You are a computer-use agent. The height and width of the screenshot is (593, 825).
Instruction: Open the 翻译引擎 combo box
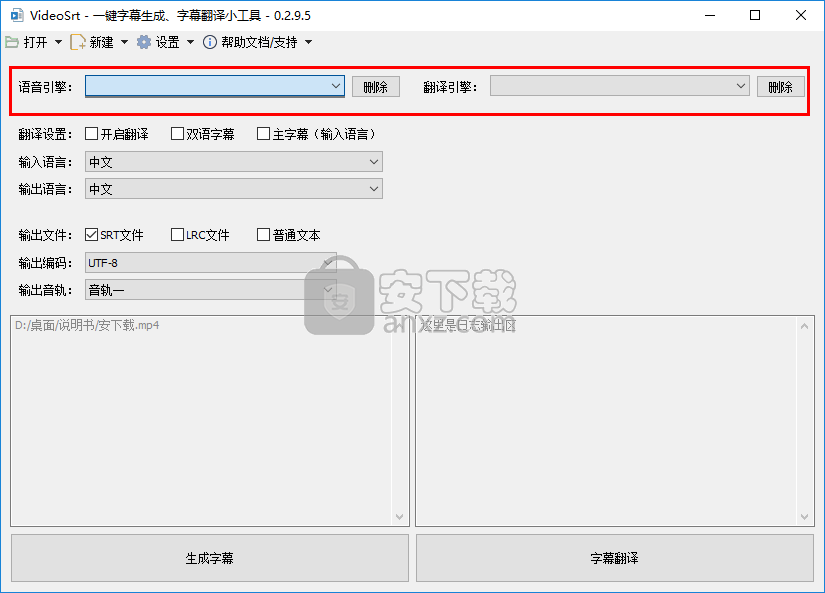[x=620, y=86]
